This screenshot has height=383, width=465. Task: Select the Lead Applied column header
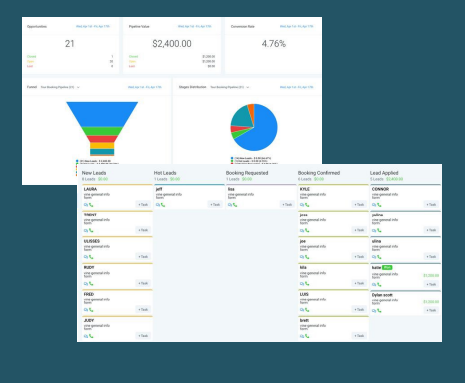tap(384, 173)
